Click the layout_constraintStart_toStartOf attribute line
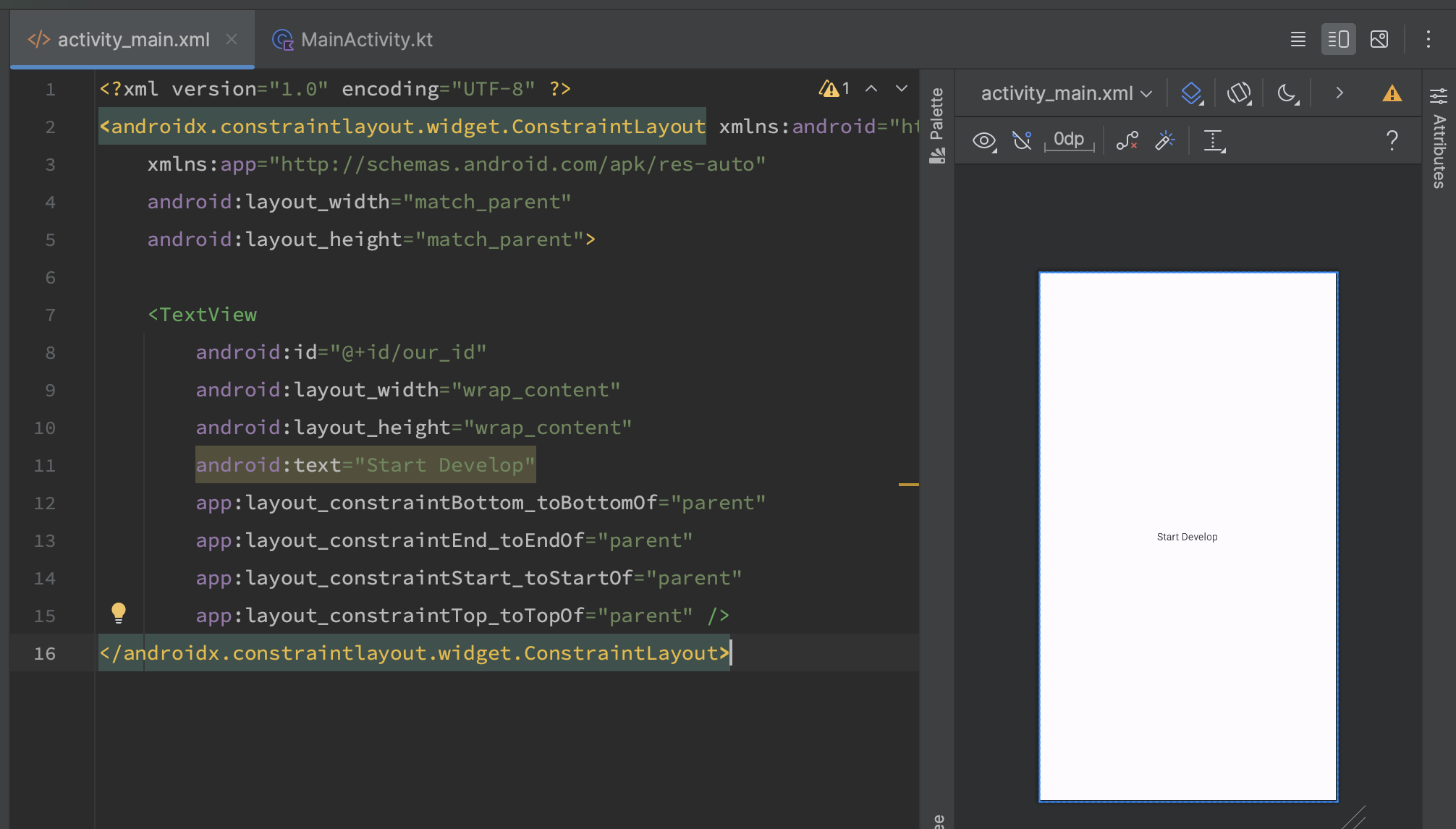 click(x=469, y=578)
